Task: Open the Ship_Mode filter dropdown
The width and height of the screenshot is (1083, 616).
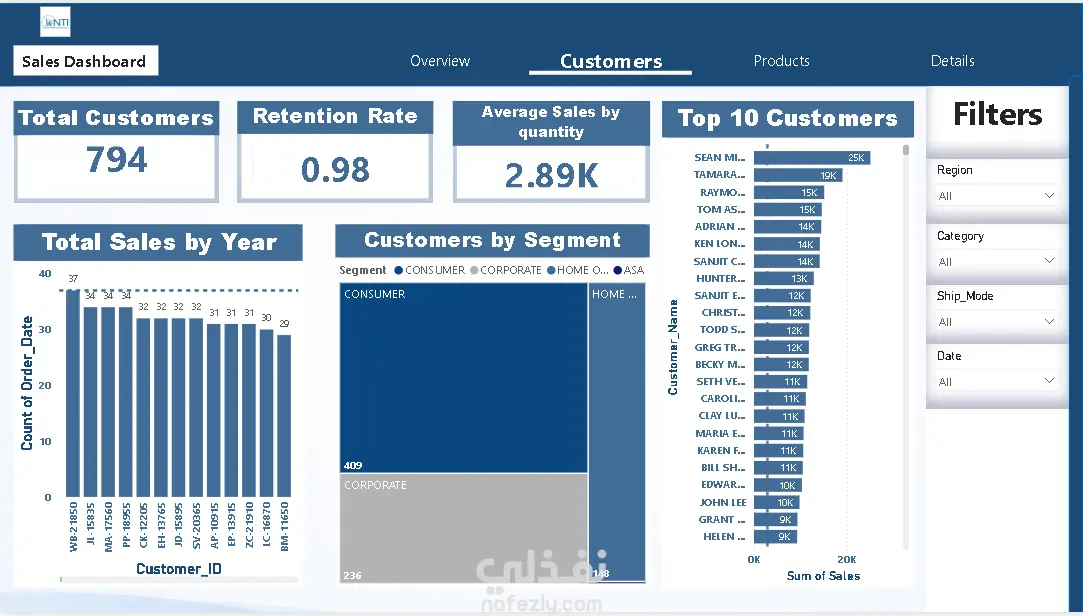Action: 996,322
